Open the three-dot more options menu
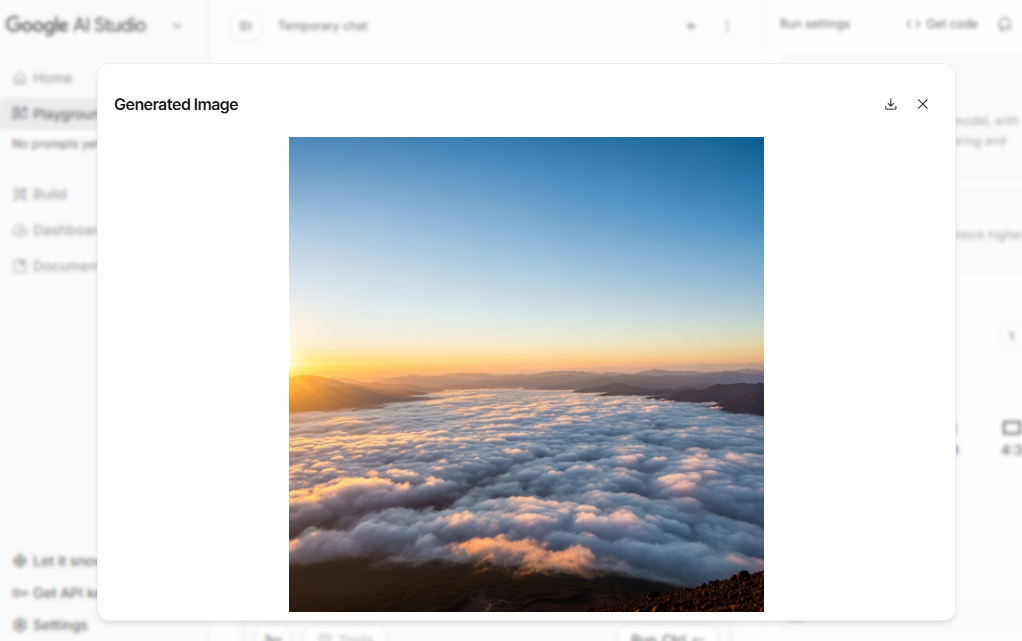The image size is (1022, 641). click(x=727, y=26)
